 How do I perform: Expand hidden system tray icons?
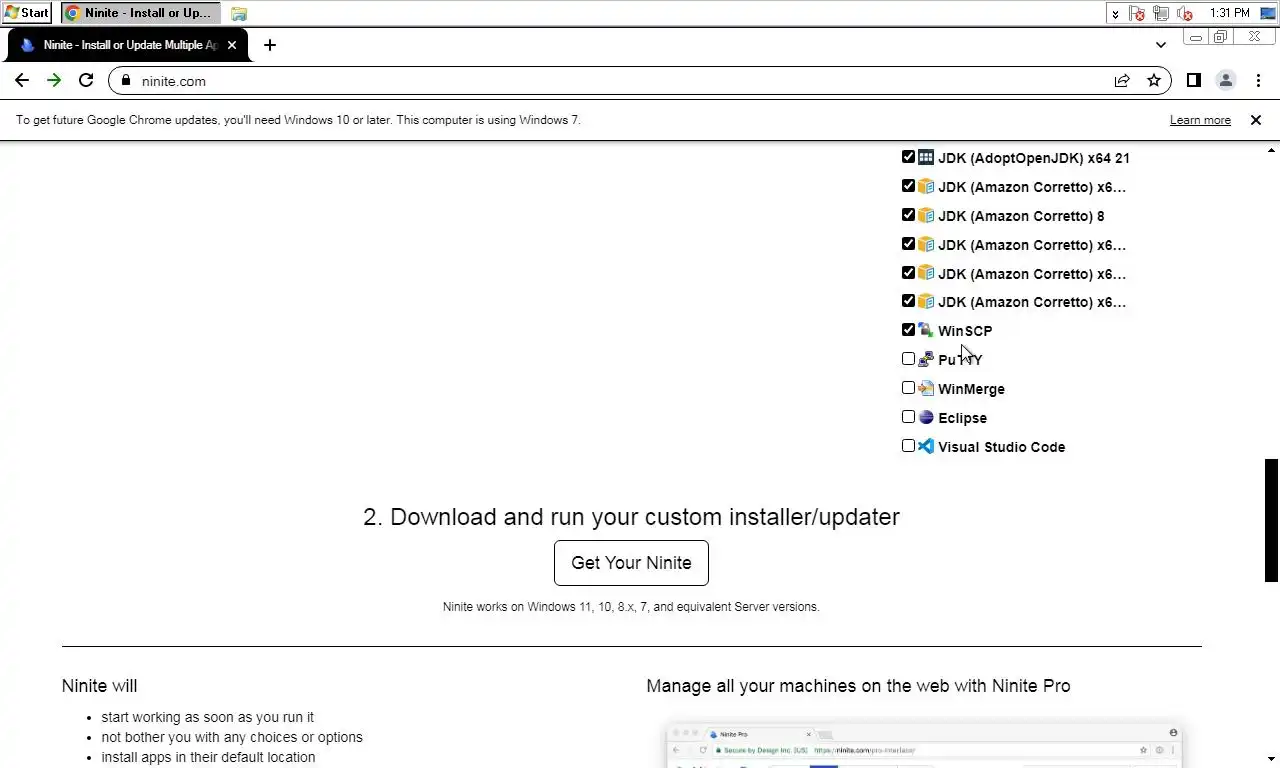1115,14
